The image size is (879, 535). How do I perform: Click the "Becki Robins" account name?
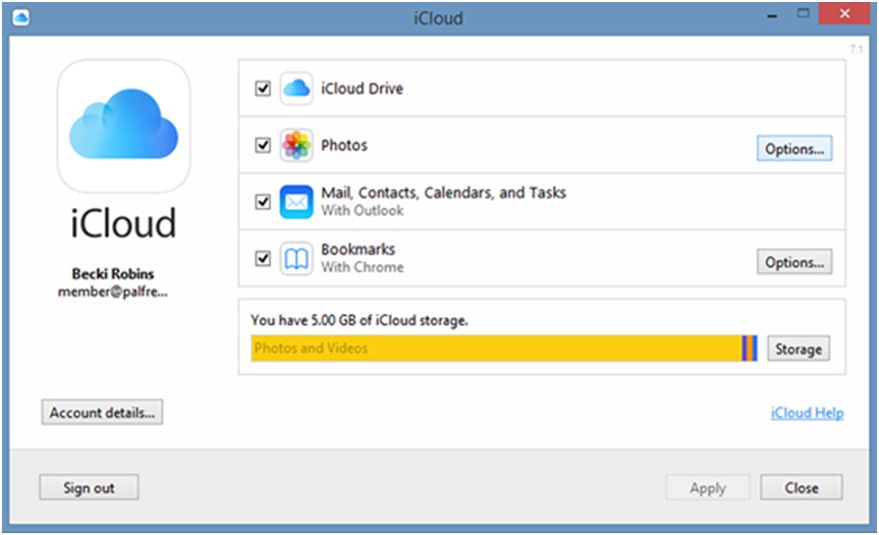click(113, 274)
